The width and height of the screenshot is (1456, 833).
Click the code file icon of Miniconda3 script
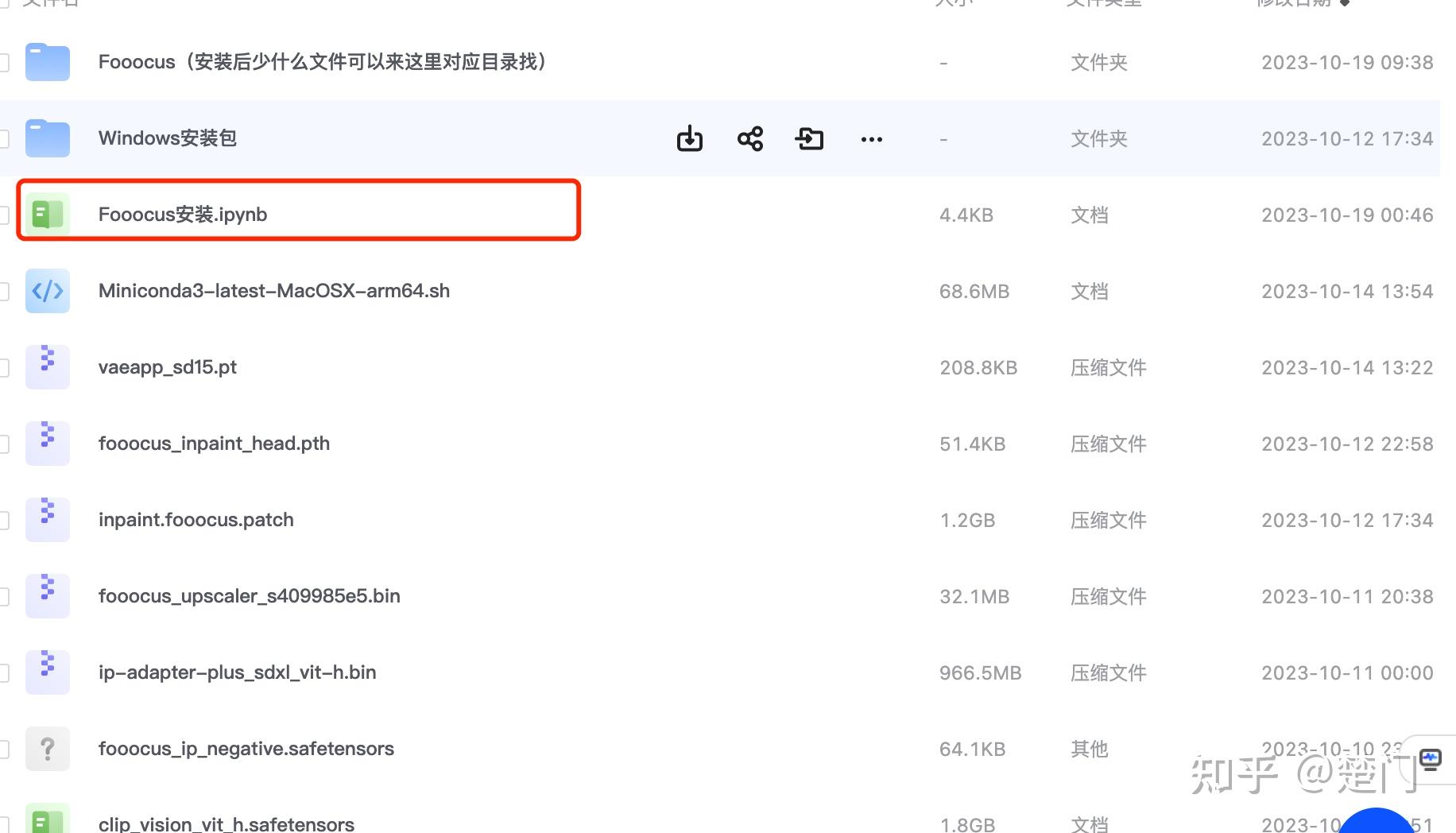48,291
